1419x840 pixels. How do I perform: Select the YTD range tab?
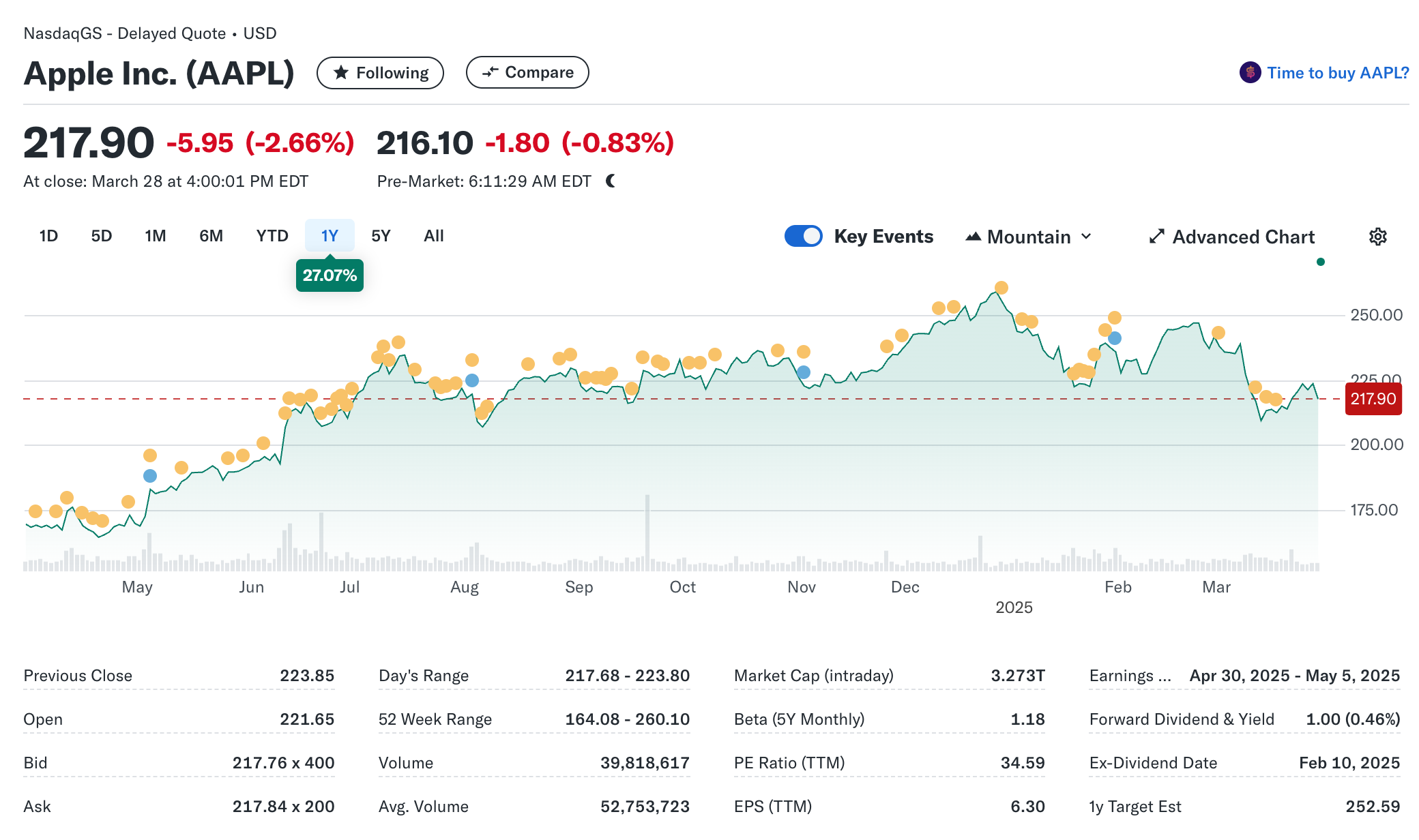[x=272, y=236]
